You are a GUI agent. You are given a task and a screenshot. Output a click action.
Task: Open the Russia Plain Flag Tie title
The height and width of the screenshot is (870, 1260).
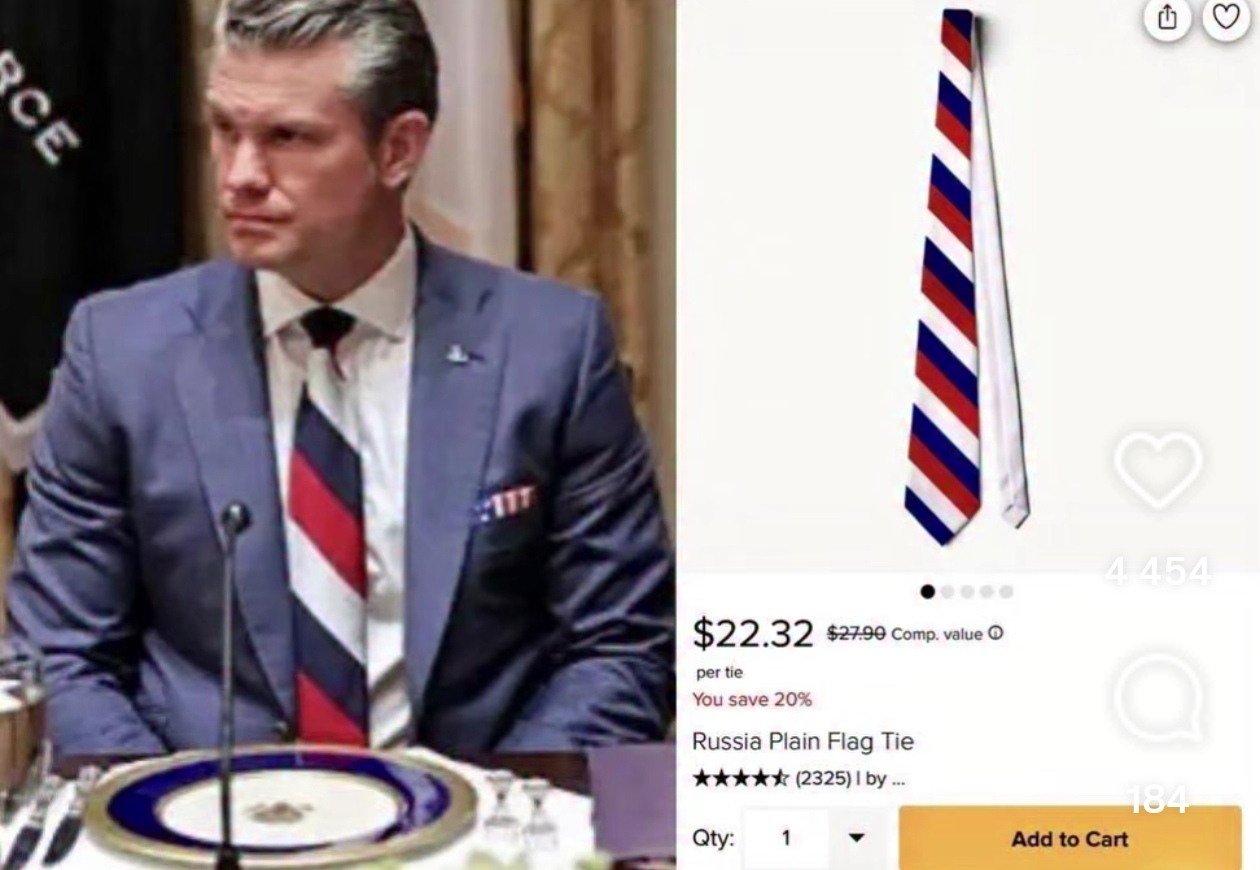(x=802, y=742)
